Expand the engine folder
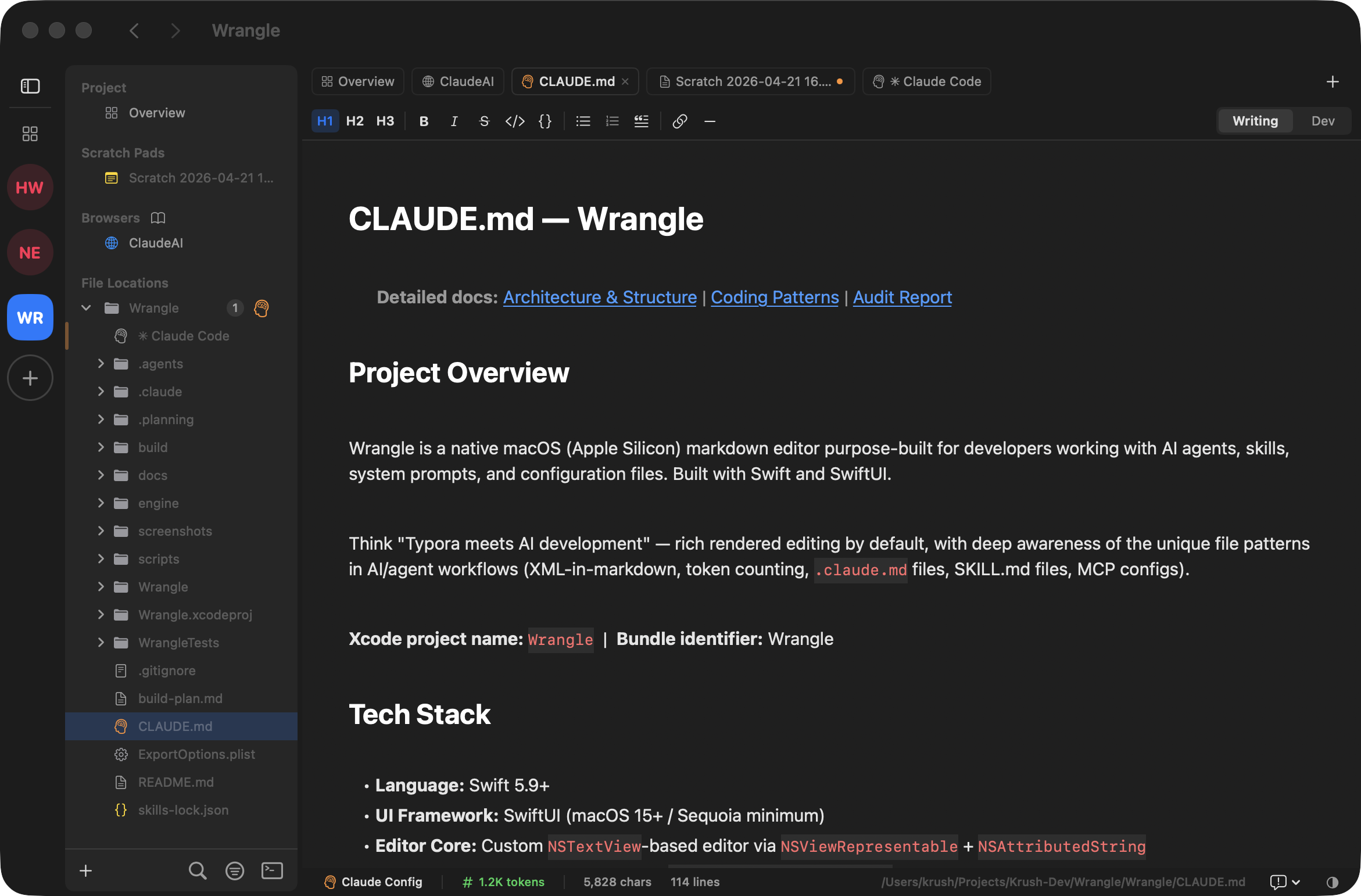1361x896 pixels. point(101,503)
